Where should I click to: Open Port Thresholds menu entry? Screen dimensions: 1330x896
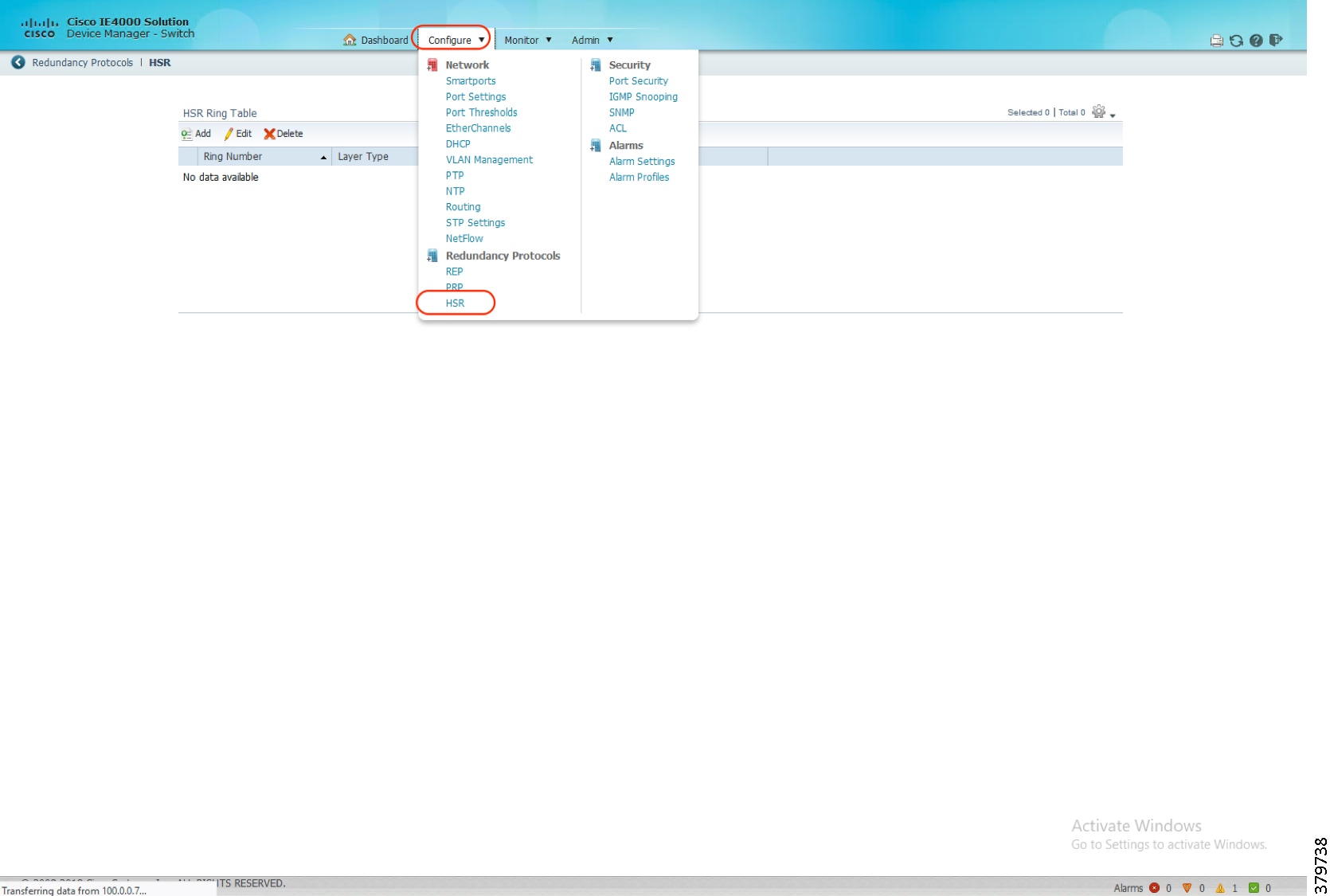coord(481,112)
